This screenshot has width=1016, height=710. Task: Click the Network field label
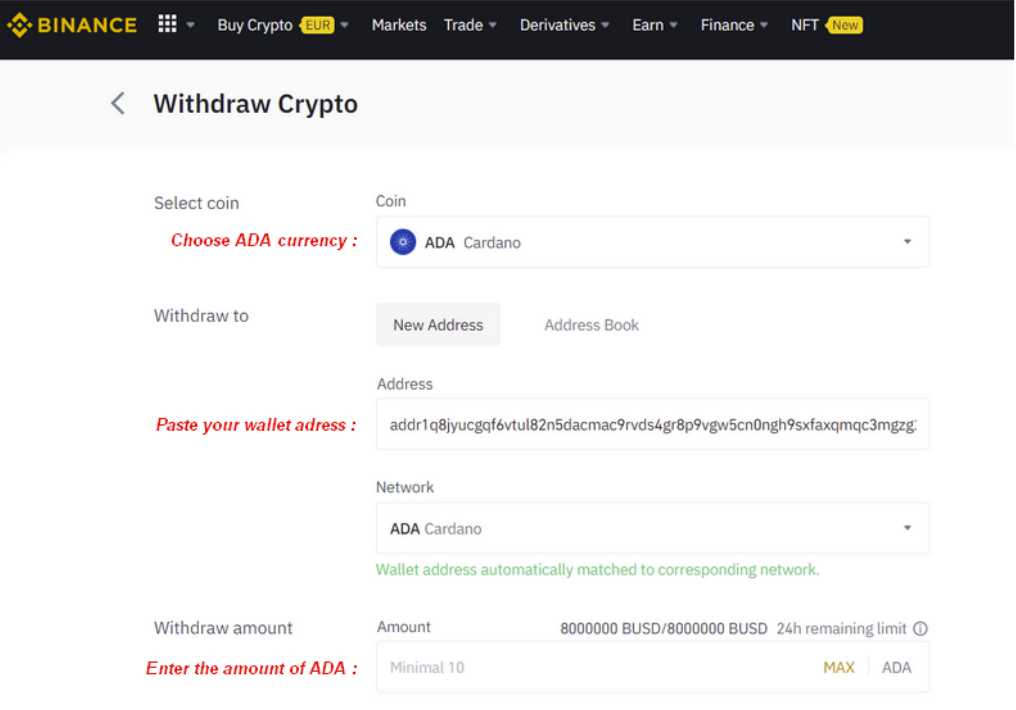[405, 487]
